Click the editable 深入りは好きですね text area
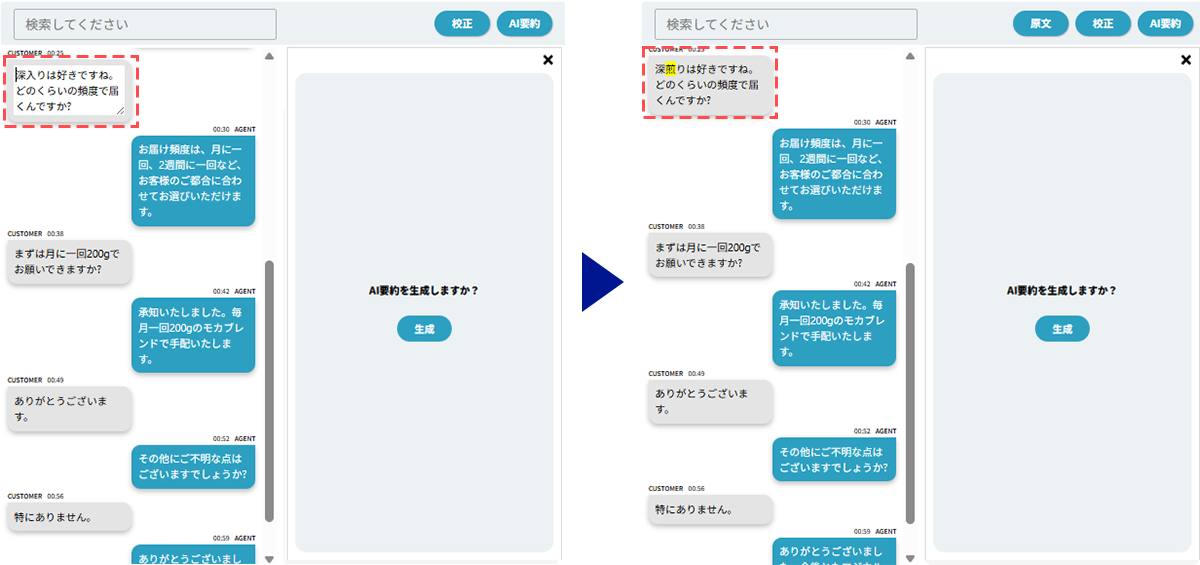1200x565 pixels. (x=70, y=89)
